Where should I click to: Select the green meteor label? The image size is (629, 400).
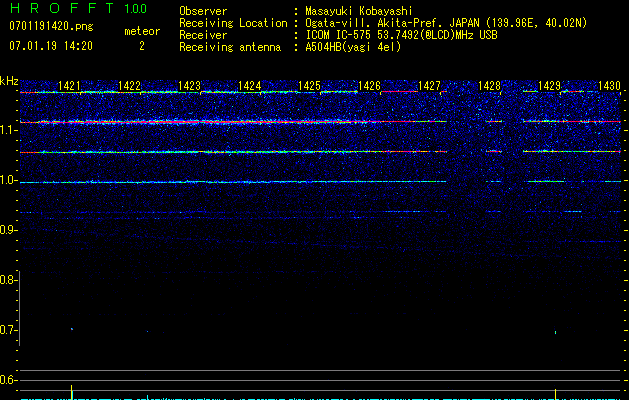(x=141, y=31)
